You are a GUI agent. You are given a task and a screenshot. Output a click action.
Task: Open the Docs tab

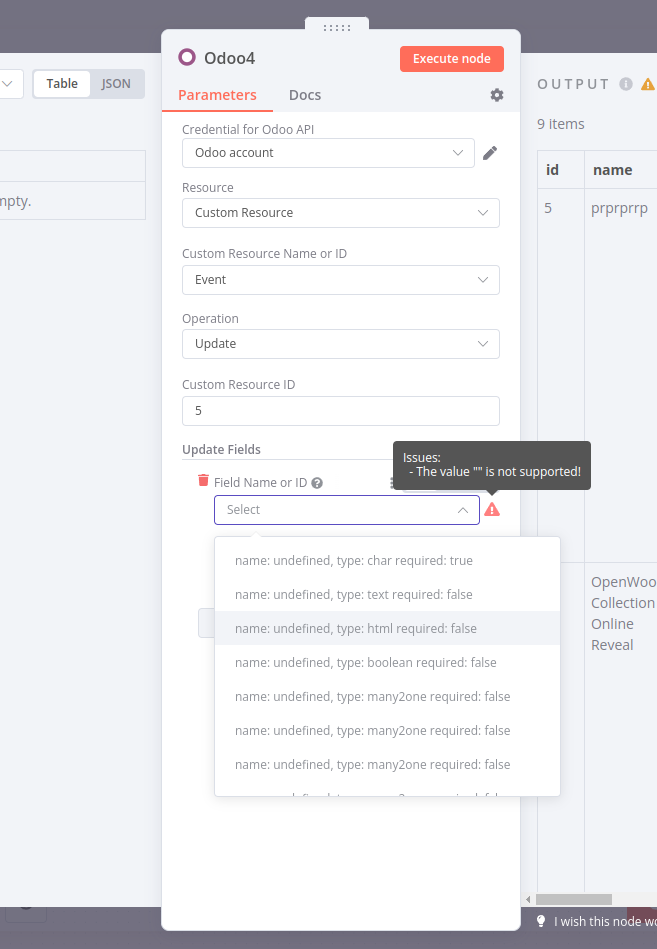304,95
